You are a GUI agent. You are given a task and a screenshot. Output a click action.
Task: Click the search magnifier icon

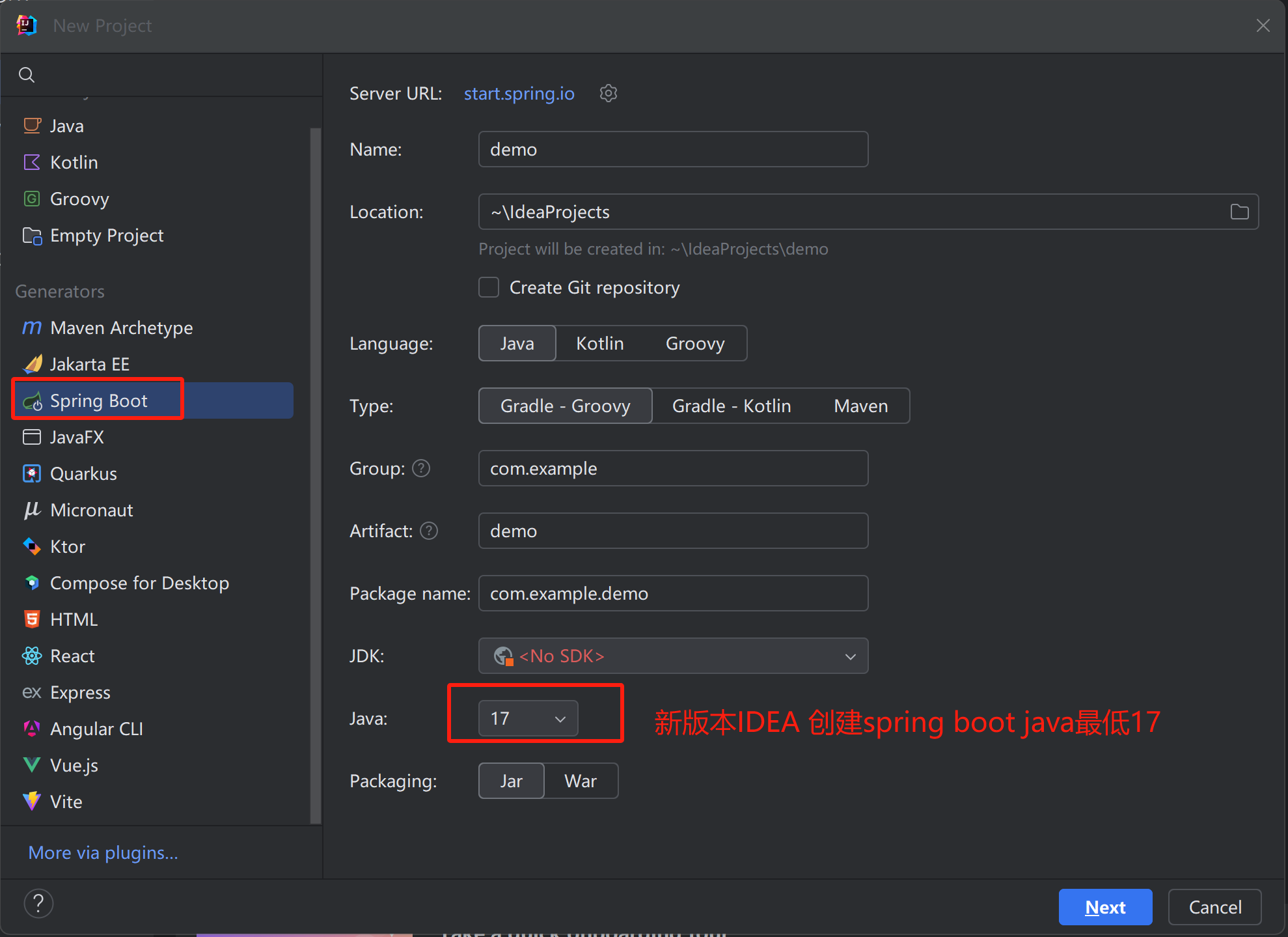click(x=27, y=75)
